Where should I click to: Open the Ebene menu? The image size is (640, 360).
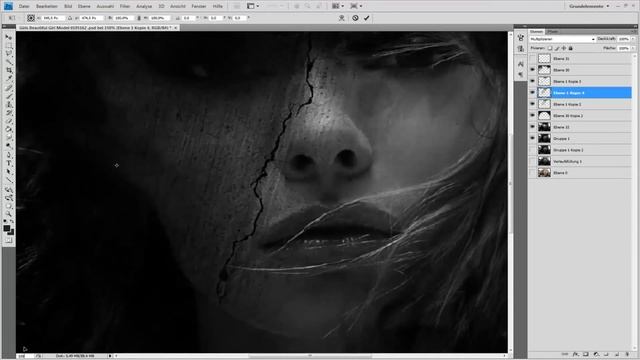tap(84, 6)
